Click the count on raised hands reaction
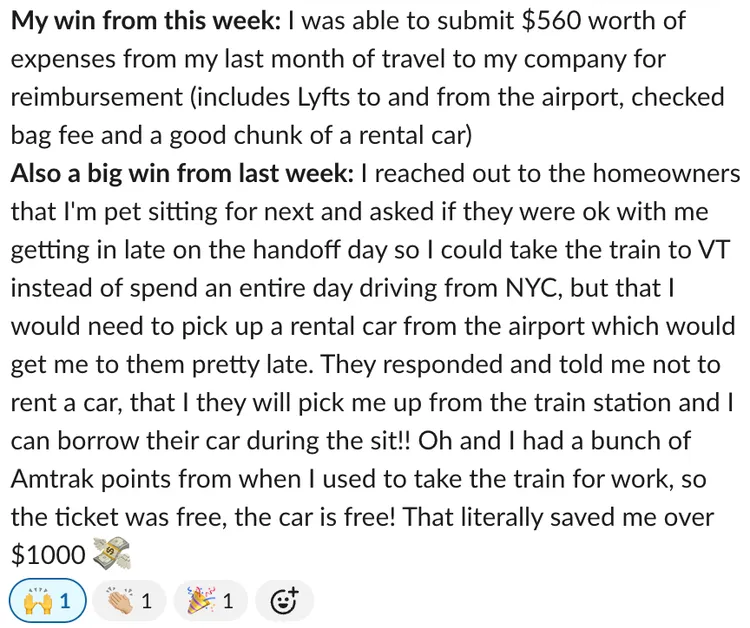Image resolution: width=750 pixels, height=628 pixels. [x=65, y=601]
